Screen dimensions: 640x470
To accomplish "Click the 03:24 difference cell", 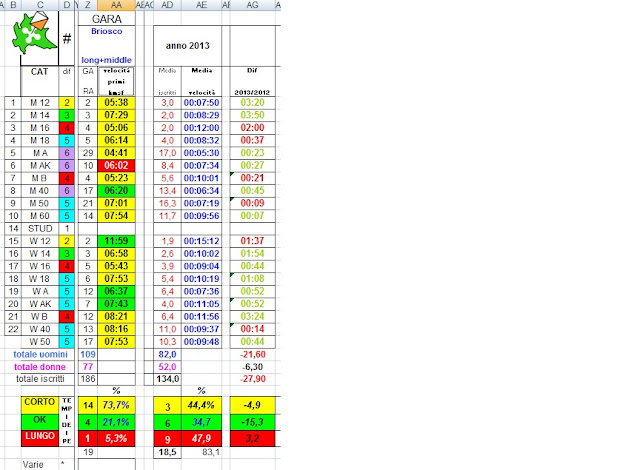I will (x=253, y=317).
